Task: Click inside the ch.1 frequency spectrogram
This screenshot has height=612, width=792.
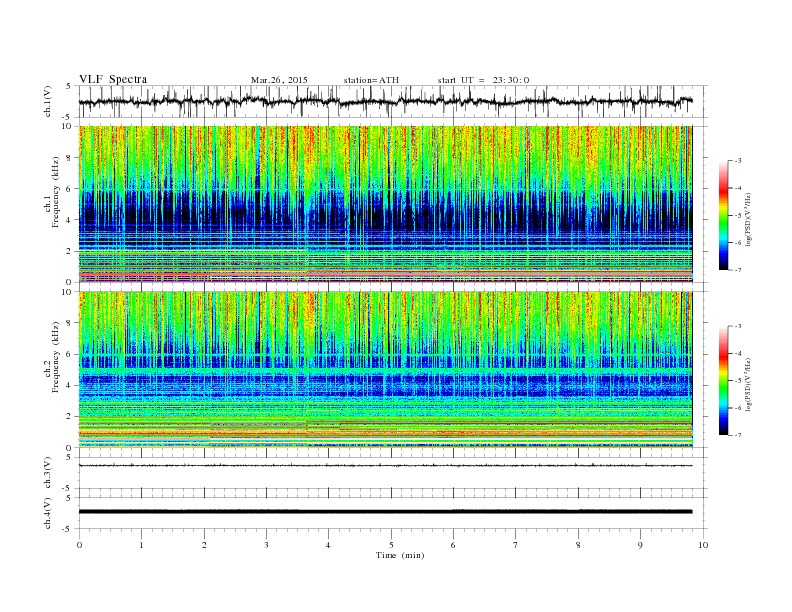Action: [x=385, y=204]
